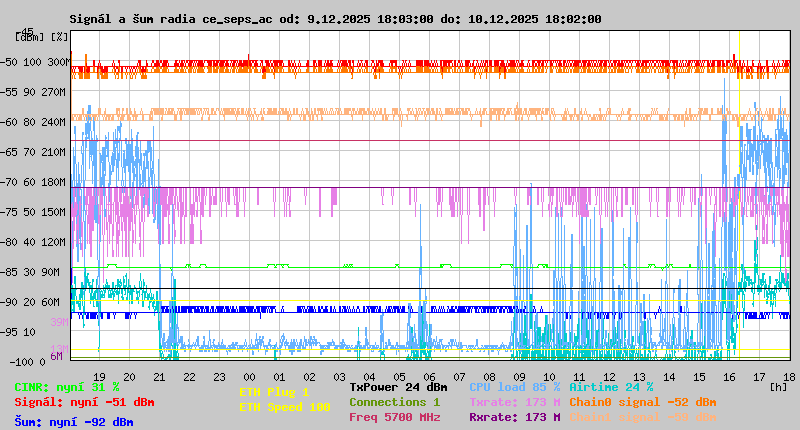Click the CINR legend entry
The image size is (800, 430).
(x=67, y=387)
